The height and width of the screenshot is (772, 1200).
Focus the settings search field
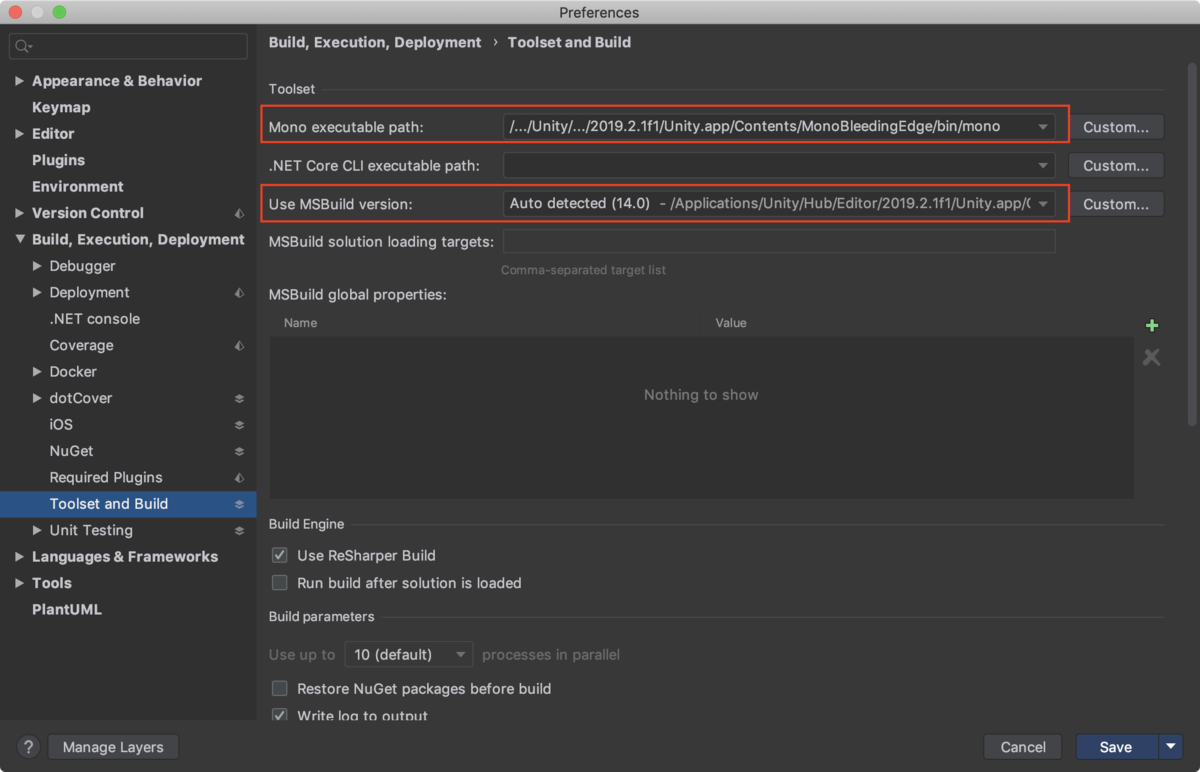pos(128,46)
